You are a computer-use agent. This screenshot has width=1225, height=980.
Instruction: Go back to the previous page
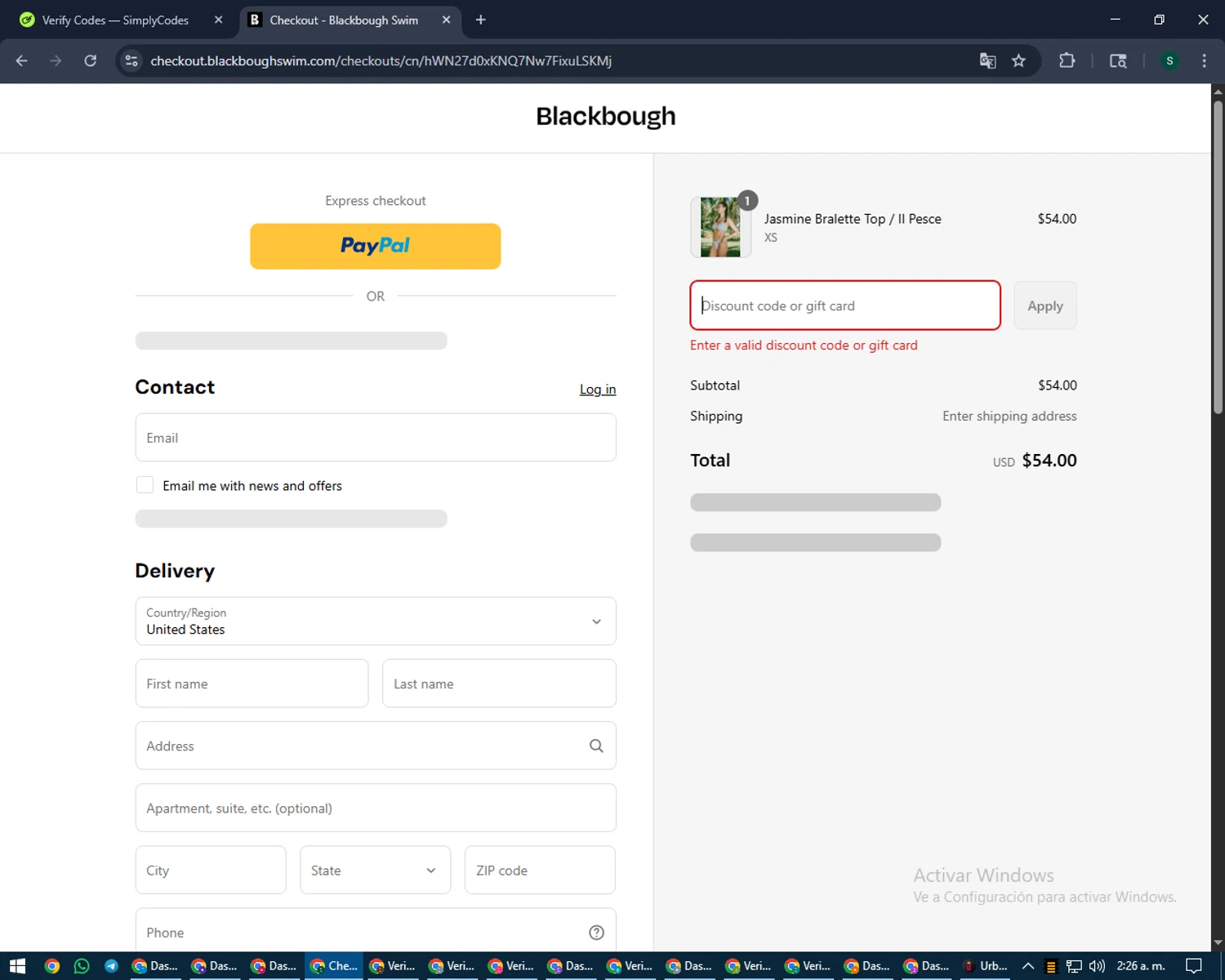[x=22, y=60]
